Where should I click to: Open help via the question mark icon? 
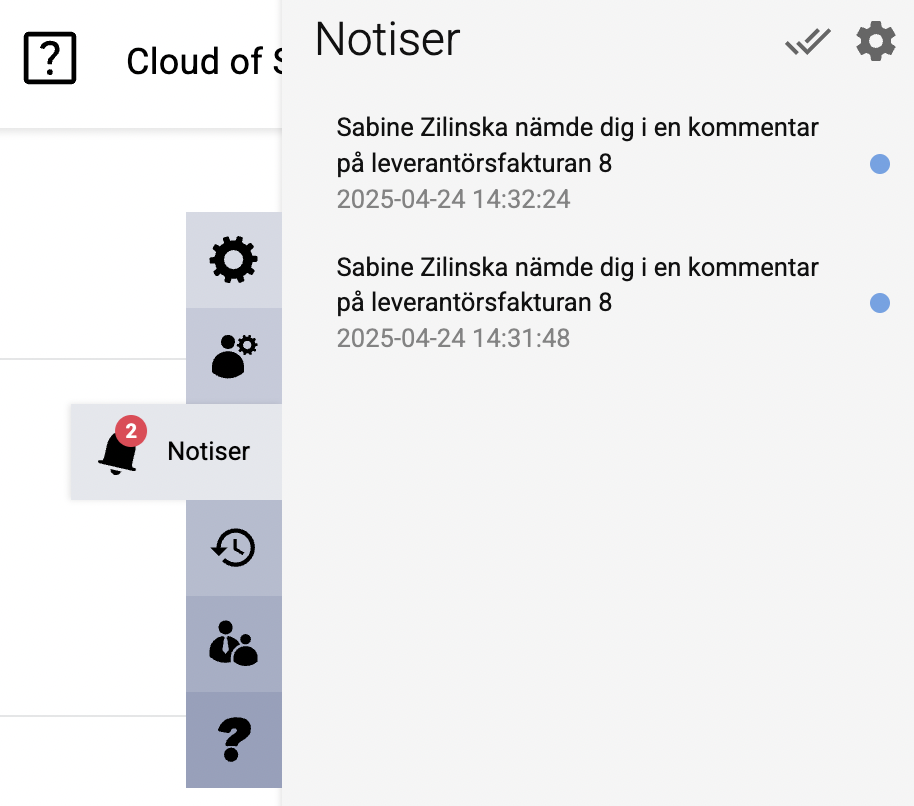(x=233, y=740)
